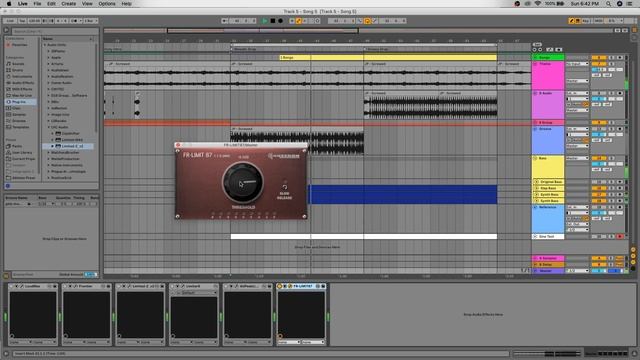Open Bass track output routing dropdown

pyautogui.click(x=577, y=158)
